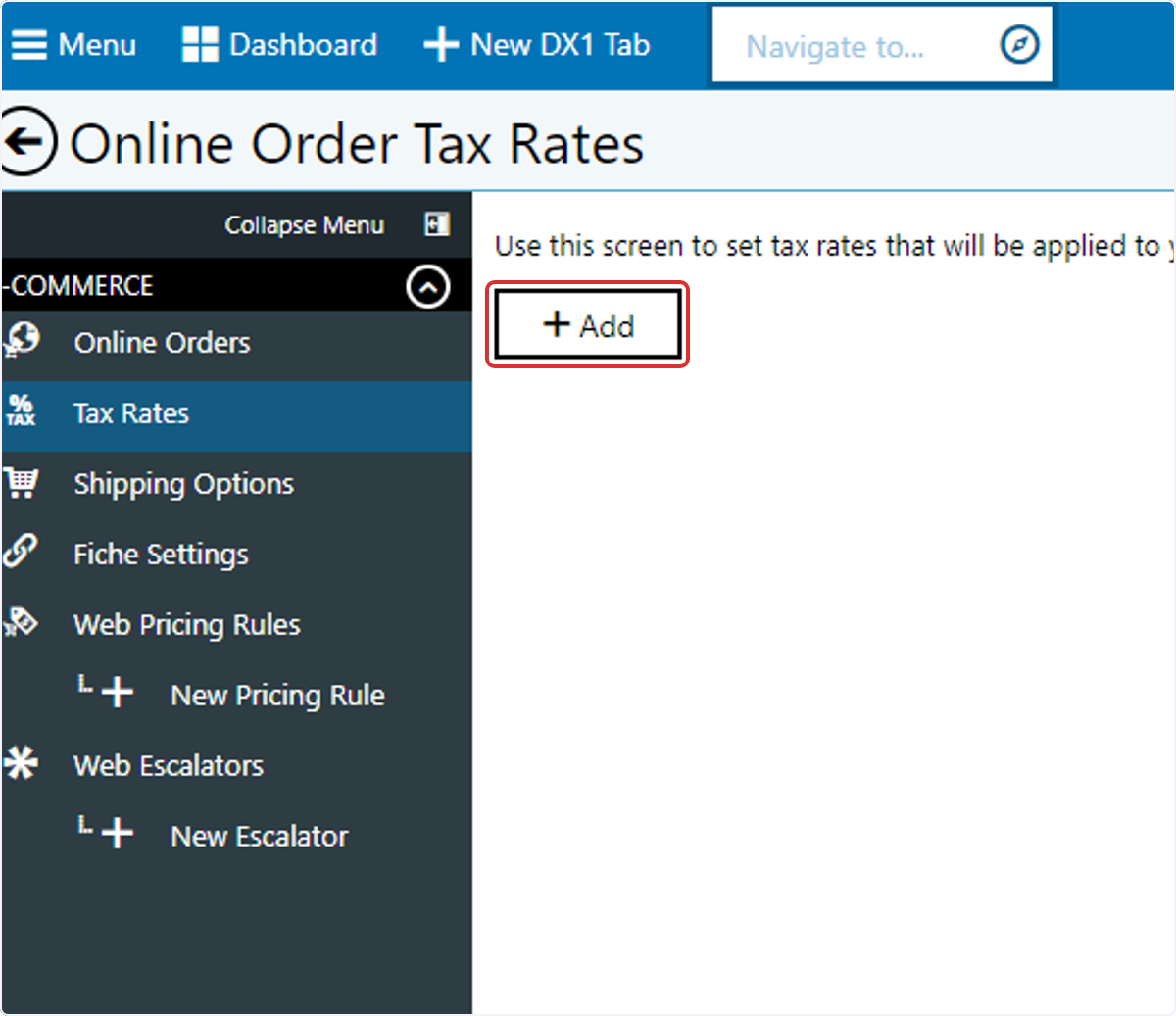Click New Escalator link

260,837
